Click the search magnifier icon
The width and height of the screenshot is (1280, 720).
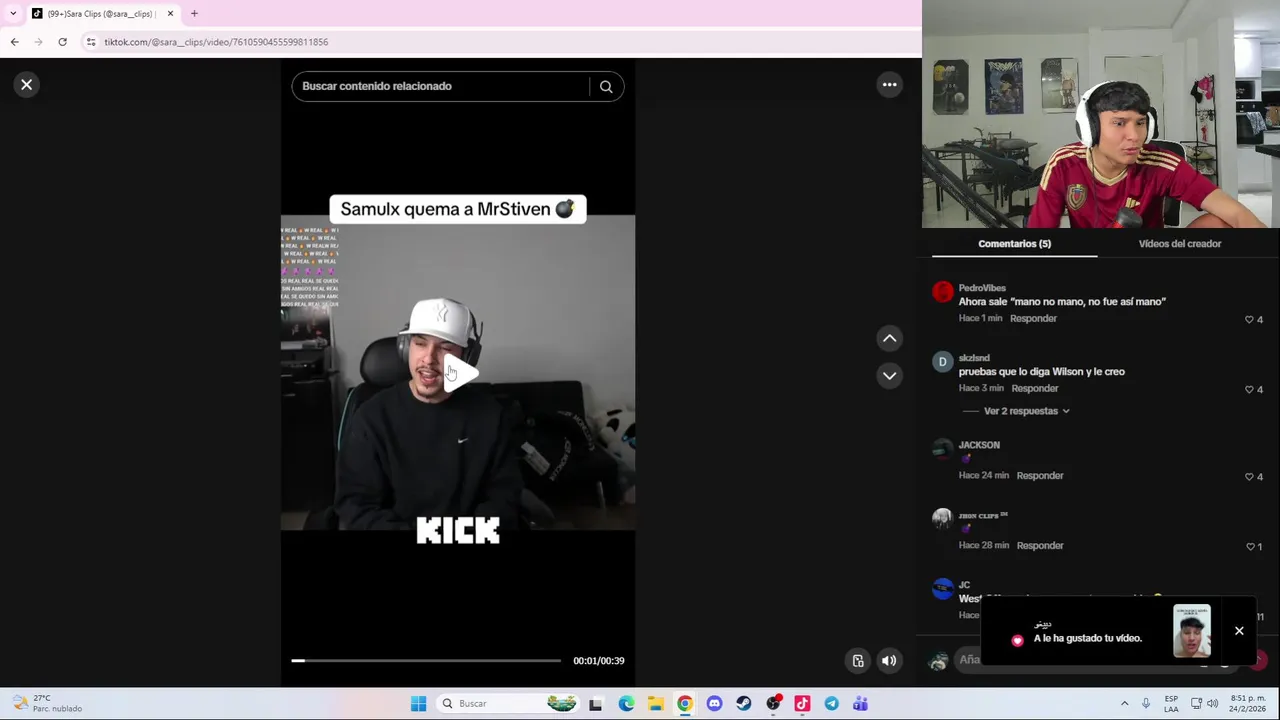coord(606,87)
